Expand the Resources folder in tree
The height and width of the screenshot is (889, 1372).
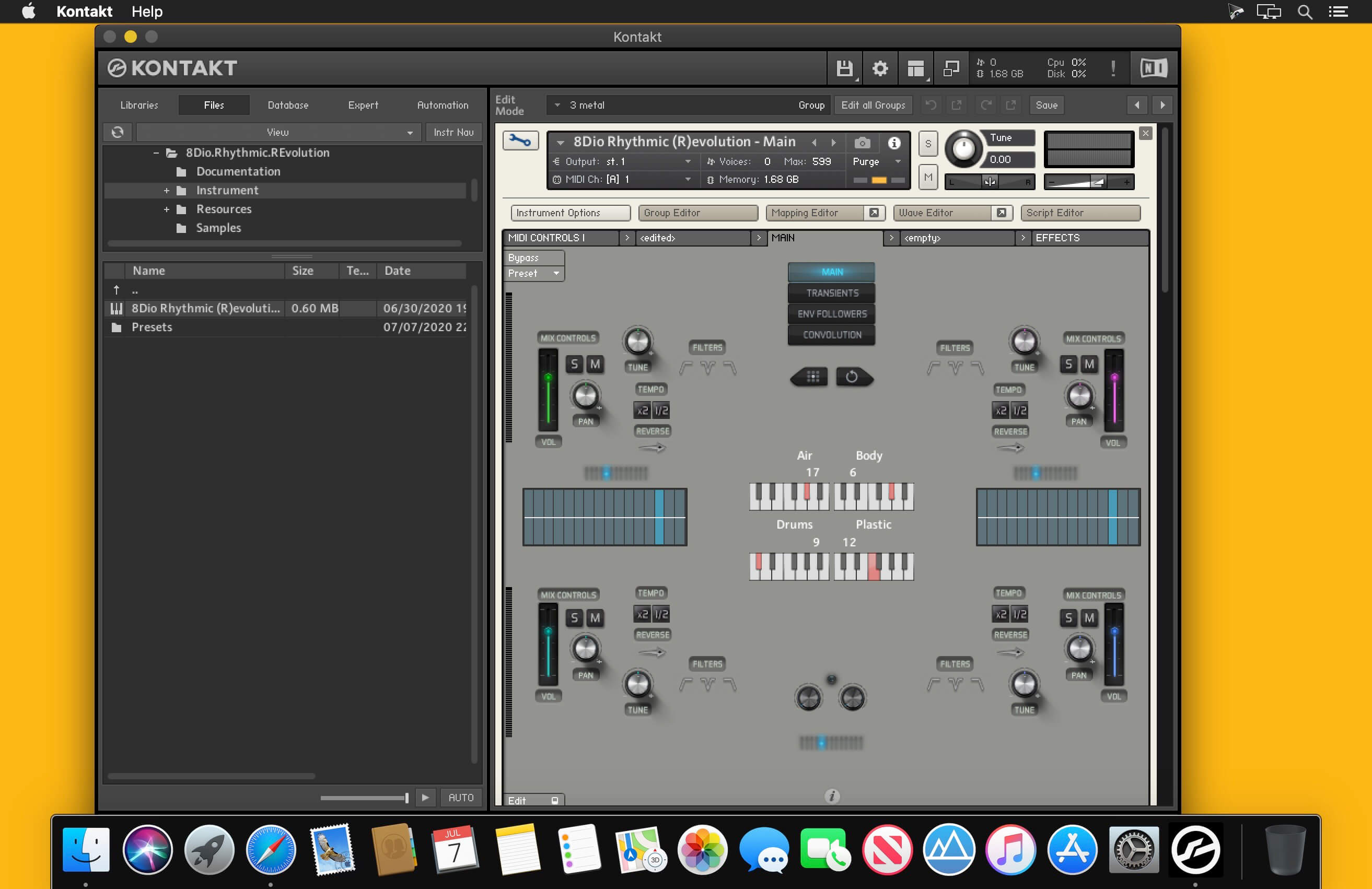point(166,209)
